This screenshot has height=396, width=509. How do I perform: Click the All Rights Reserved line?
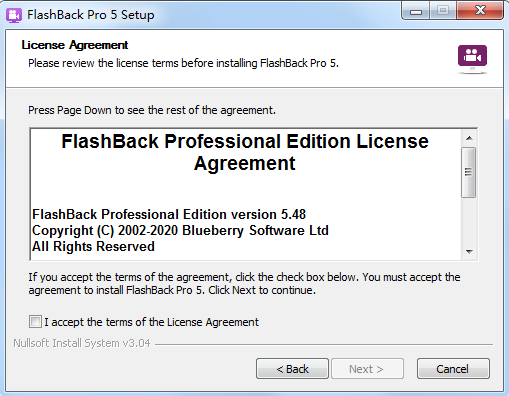93,247
